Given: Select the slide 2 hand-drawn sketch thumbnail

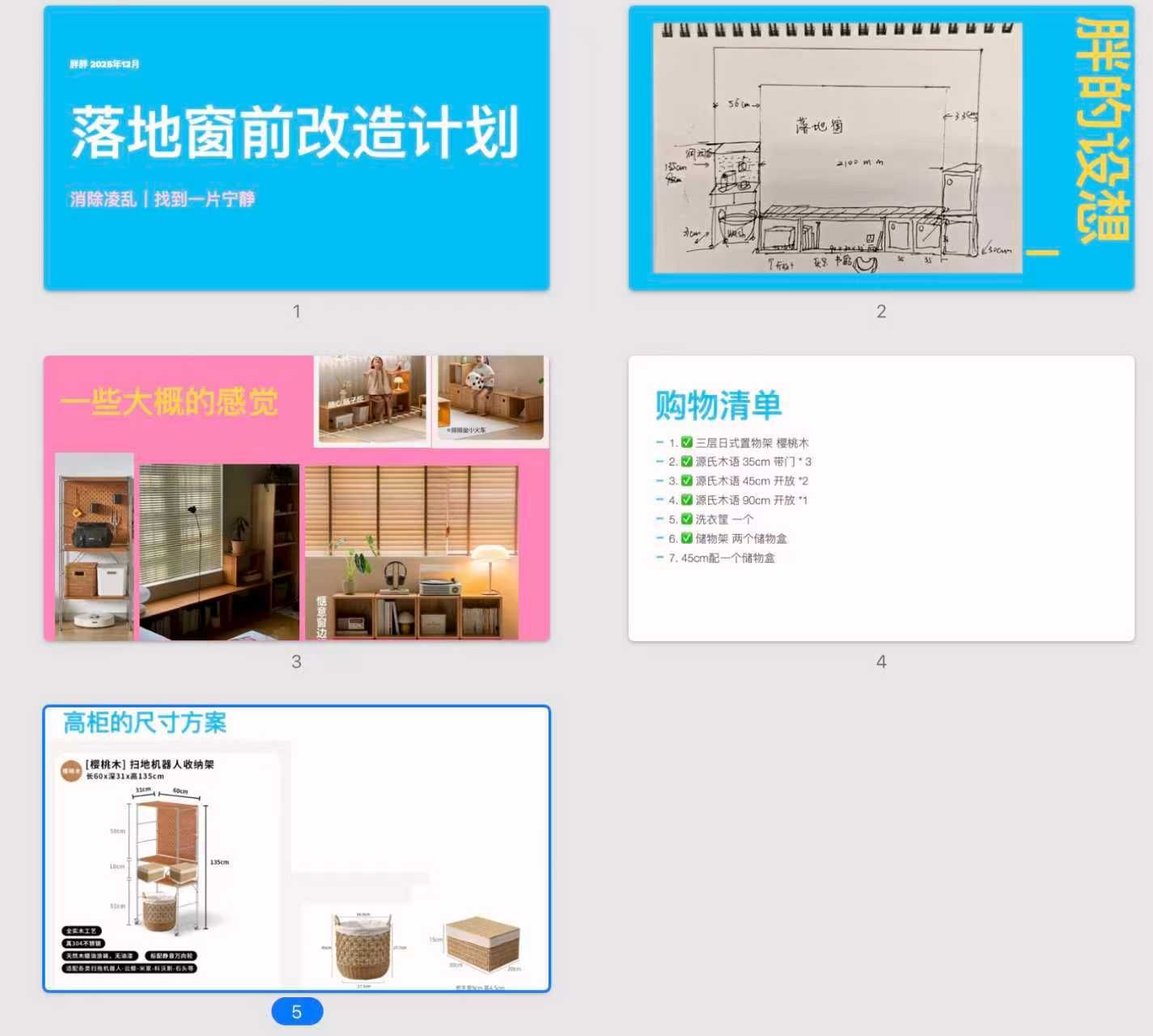Looking at the screenshot, I should [x=837, y=148].
